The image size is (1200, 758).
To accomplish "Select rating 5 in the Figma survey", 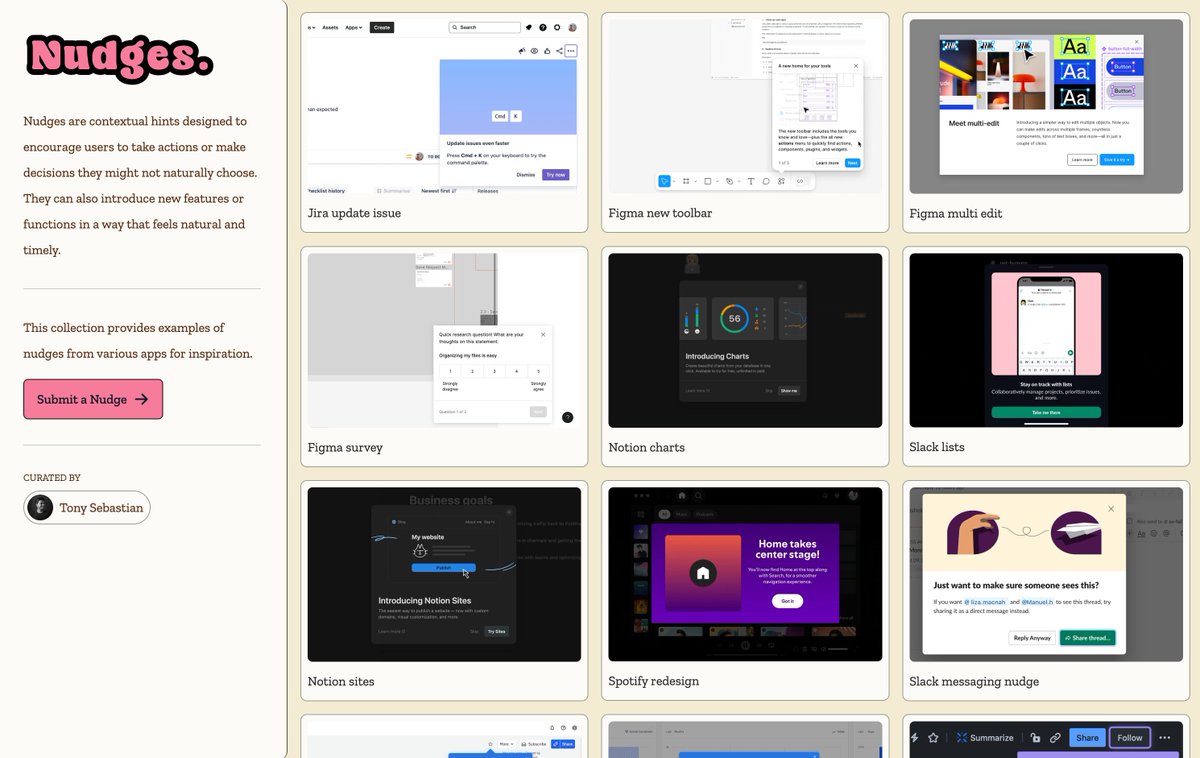I will (x=538, y=371).
